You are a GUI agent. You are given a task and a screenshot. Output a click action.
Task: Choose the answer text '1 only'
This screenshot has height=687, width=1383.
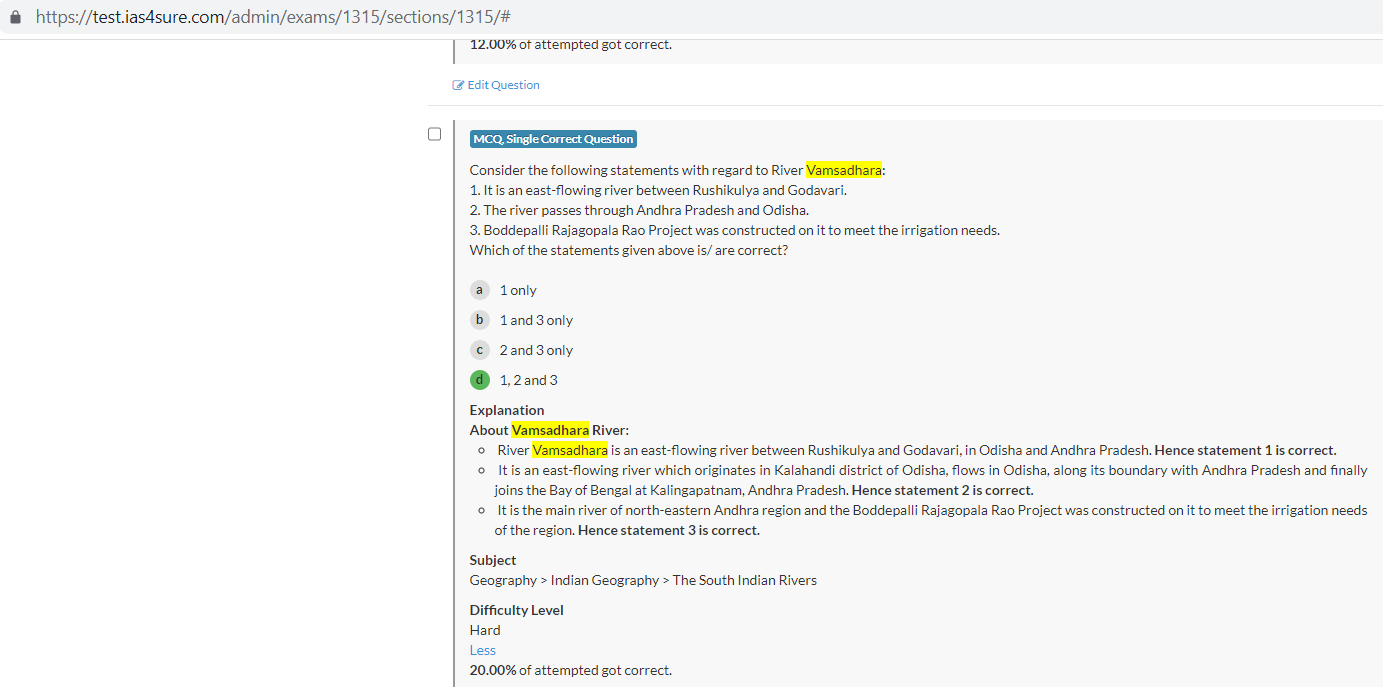point(518,290)
